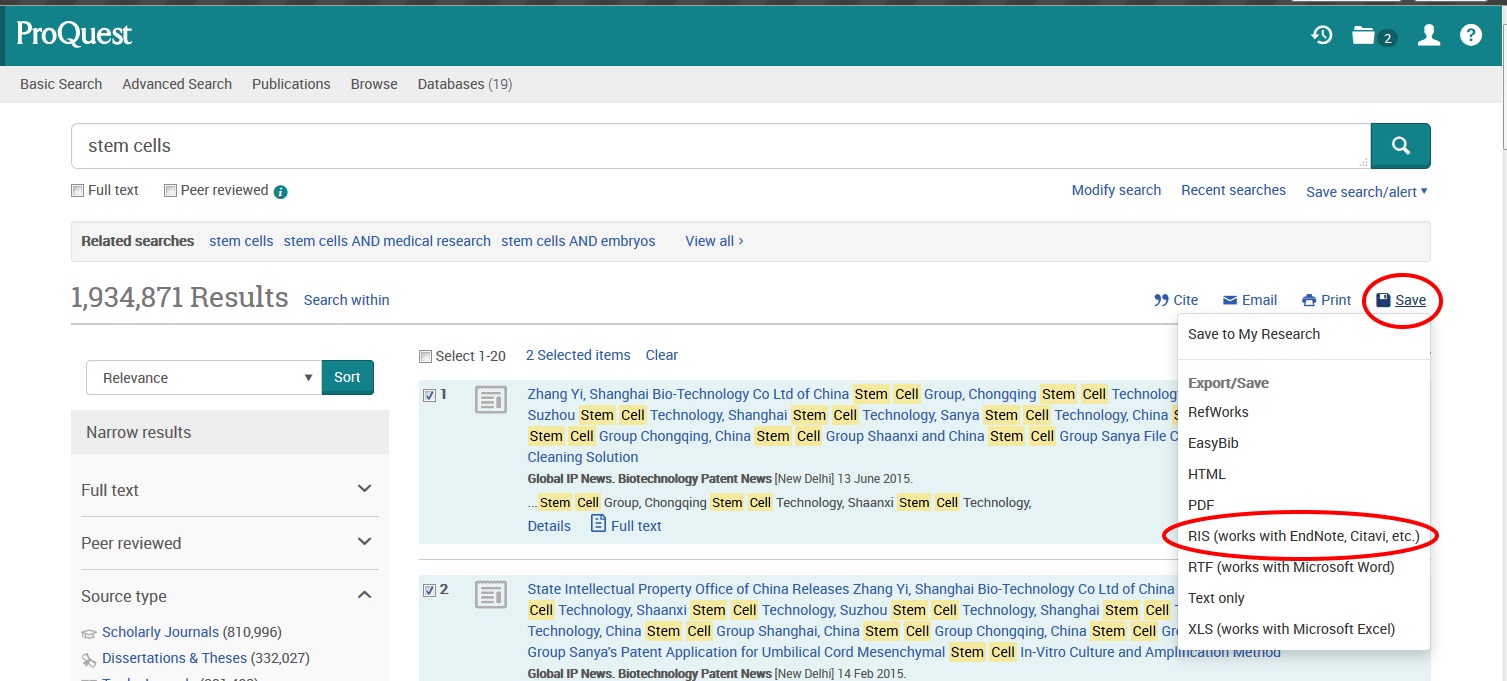Image resolution: width=1507 pixels, height=681 pixels.
Task: Click the Scholarly Journals source icon
Action: [x=89, y=633]
